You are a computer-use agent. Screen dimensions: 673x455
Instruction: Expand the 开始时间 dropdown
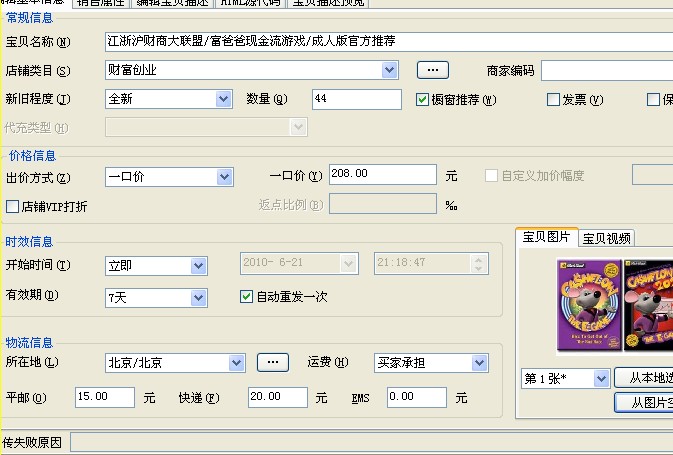pyautogui.click(x=198, y=266)
